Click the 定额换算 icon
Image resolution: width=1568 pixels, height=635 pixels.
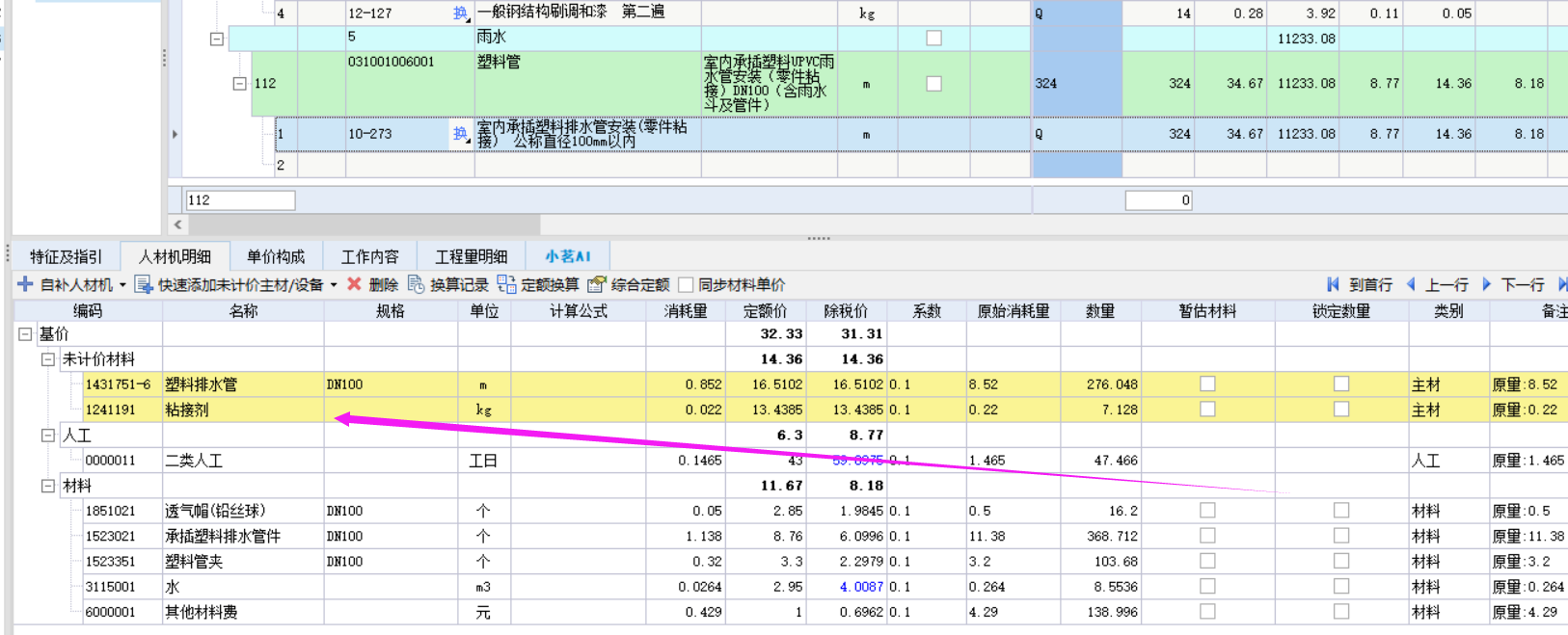tap(506, 284)
